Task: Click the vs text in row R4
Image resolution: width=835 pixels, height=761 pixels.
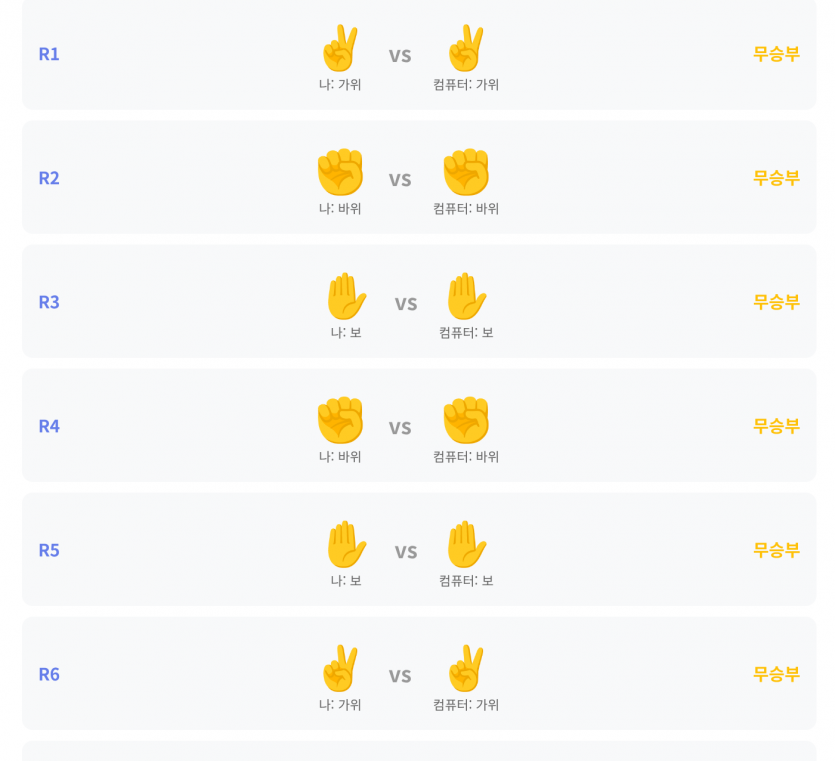Action: point(400,428)
